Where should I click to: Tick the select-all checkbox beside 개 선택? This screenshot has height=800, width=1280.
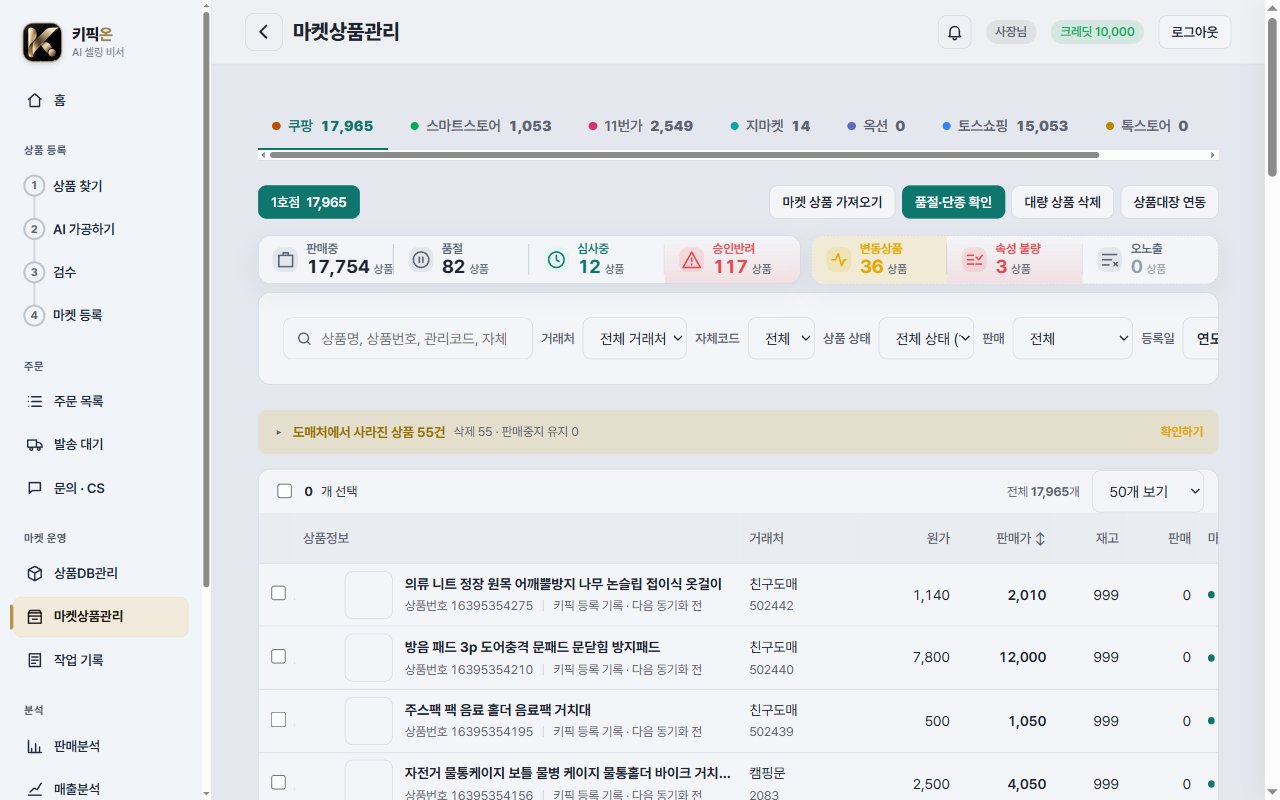tap(284, 491)
